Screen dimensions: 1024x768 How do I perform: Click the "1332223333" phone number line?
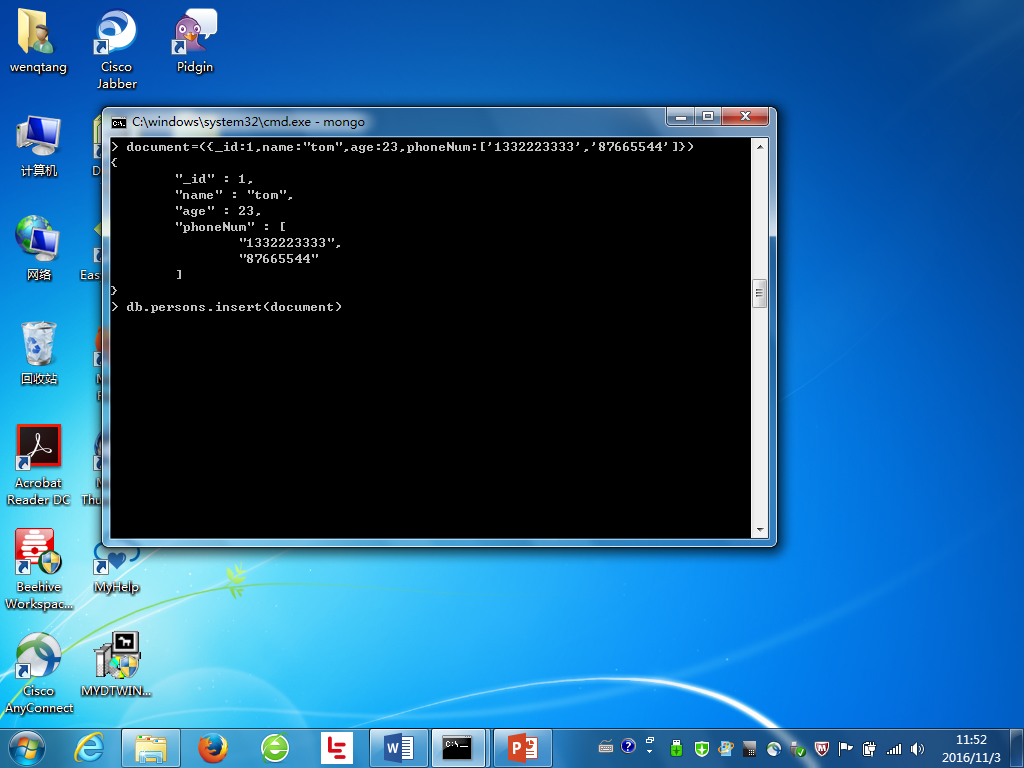click(290, 243)
